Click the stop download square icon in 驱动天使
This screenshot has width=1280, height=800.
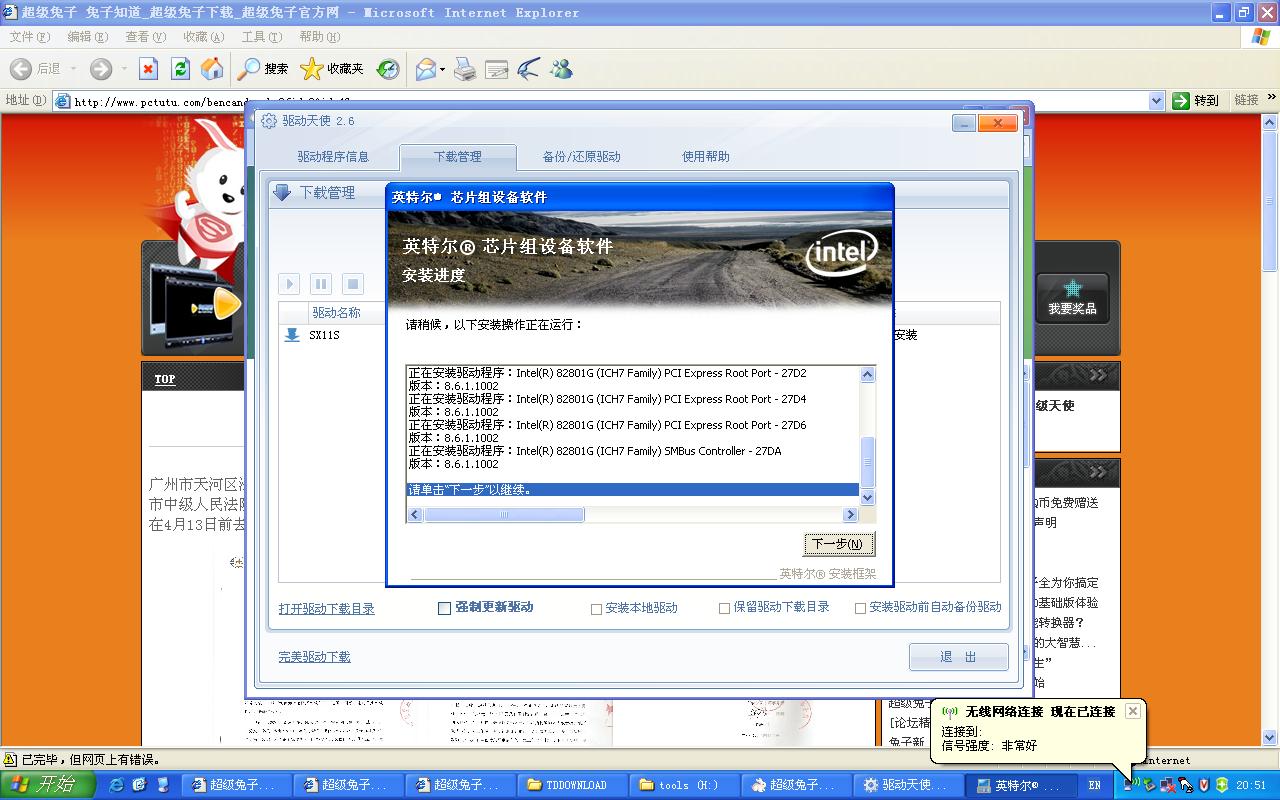(352, 284)
